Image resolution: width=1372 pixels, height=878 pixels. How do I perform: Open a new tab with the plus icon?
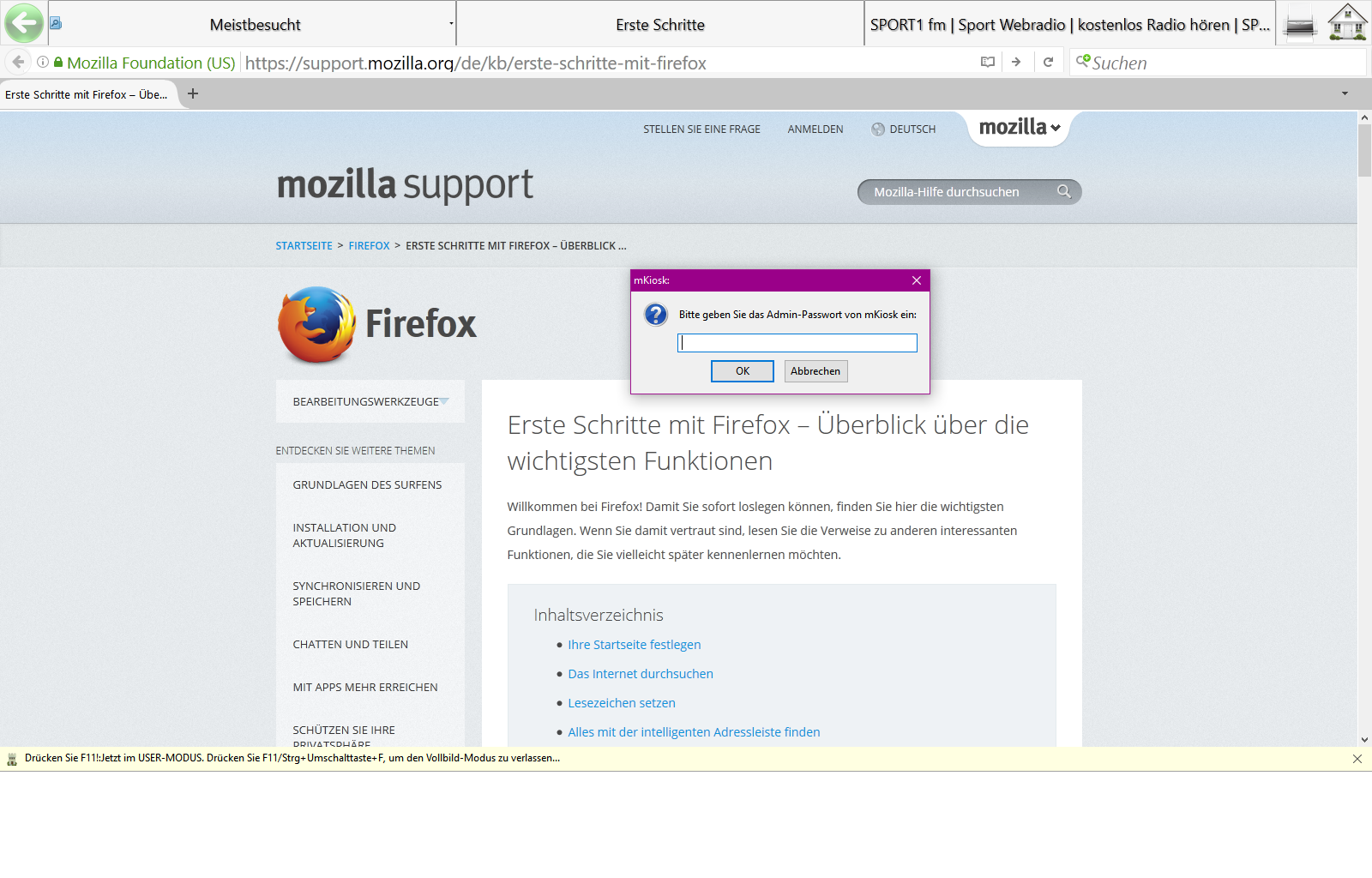[x=193, y=93]
